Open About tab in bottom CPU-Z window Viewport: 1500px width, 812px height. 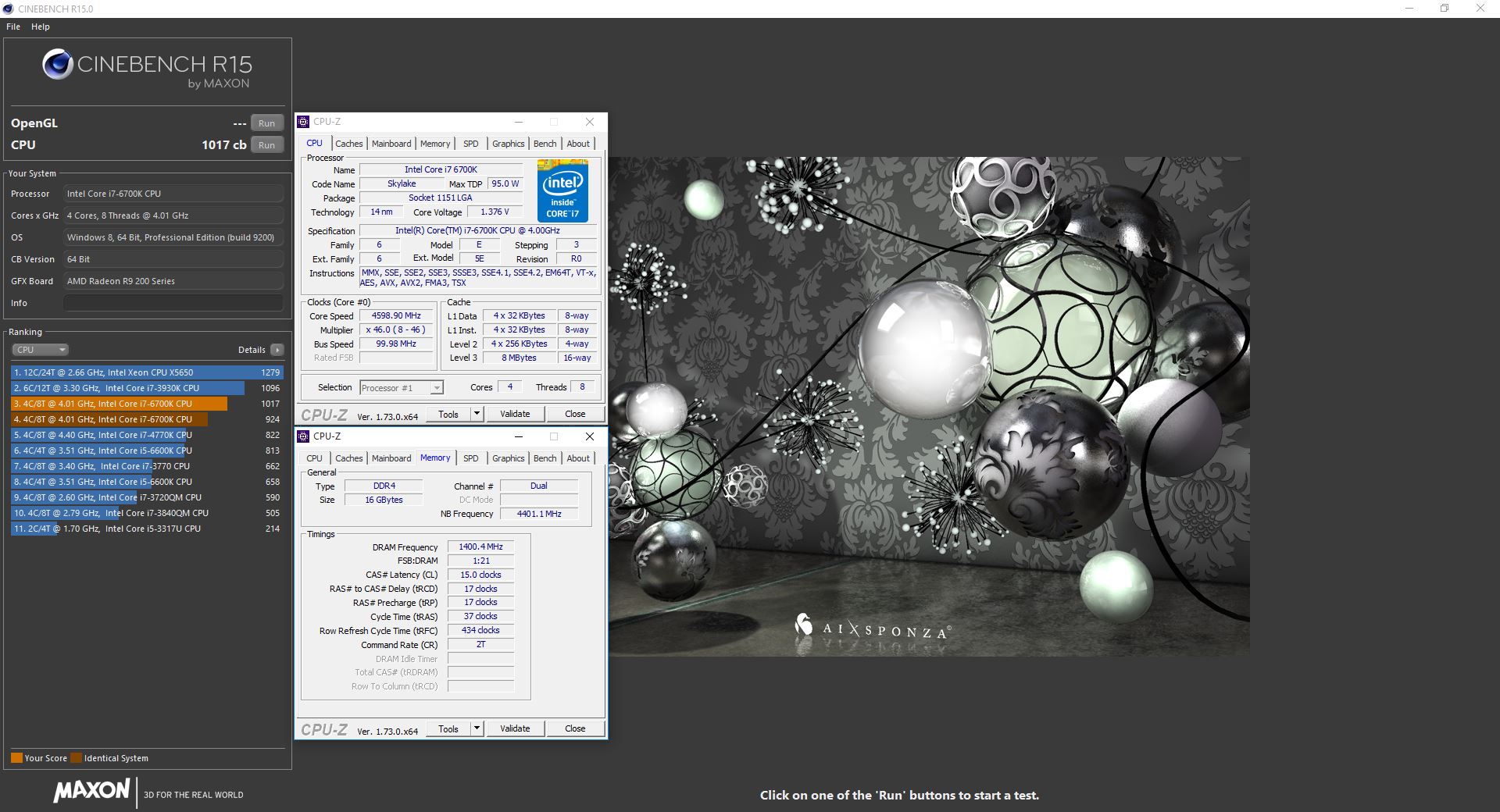pyautogui.click(x=578, y=458)
